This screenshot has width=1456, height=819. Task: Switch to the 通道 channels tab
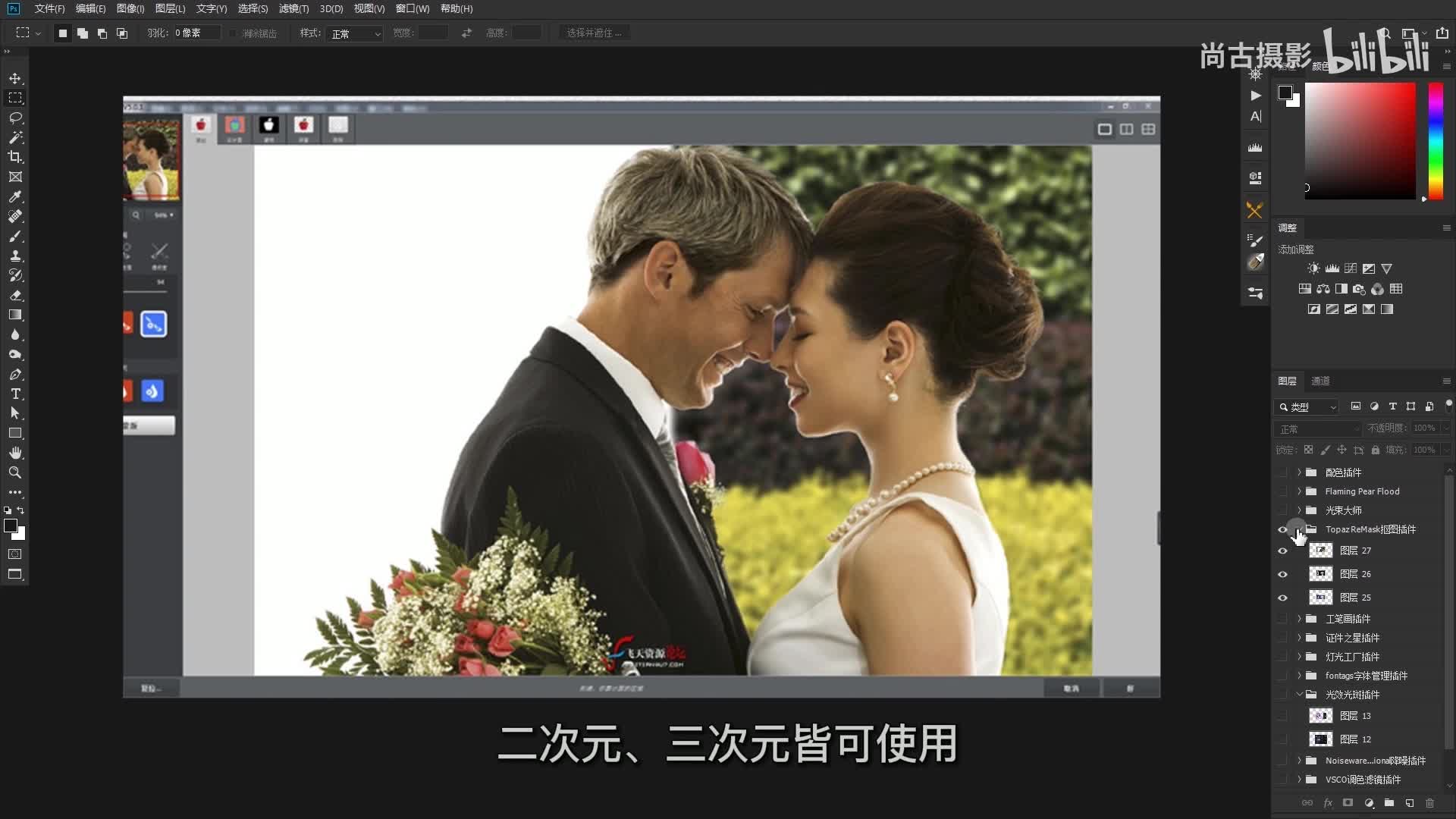[x=1320, y=381]
